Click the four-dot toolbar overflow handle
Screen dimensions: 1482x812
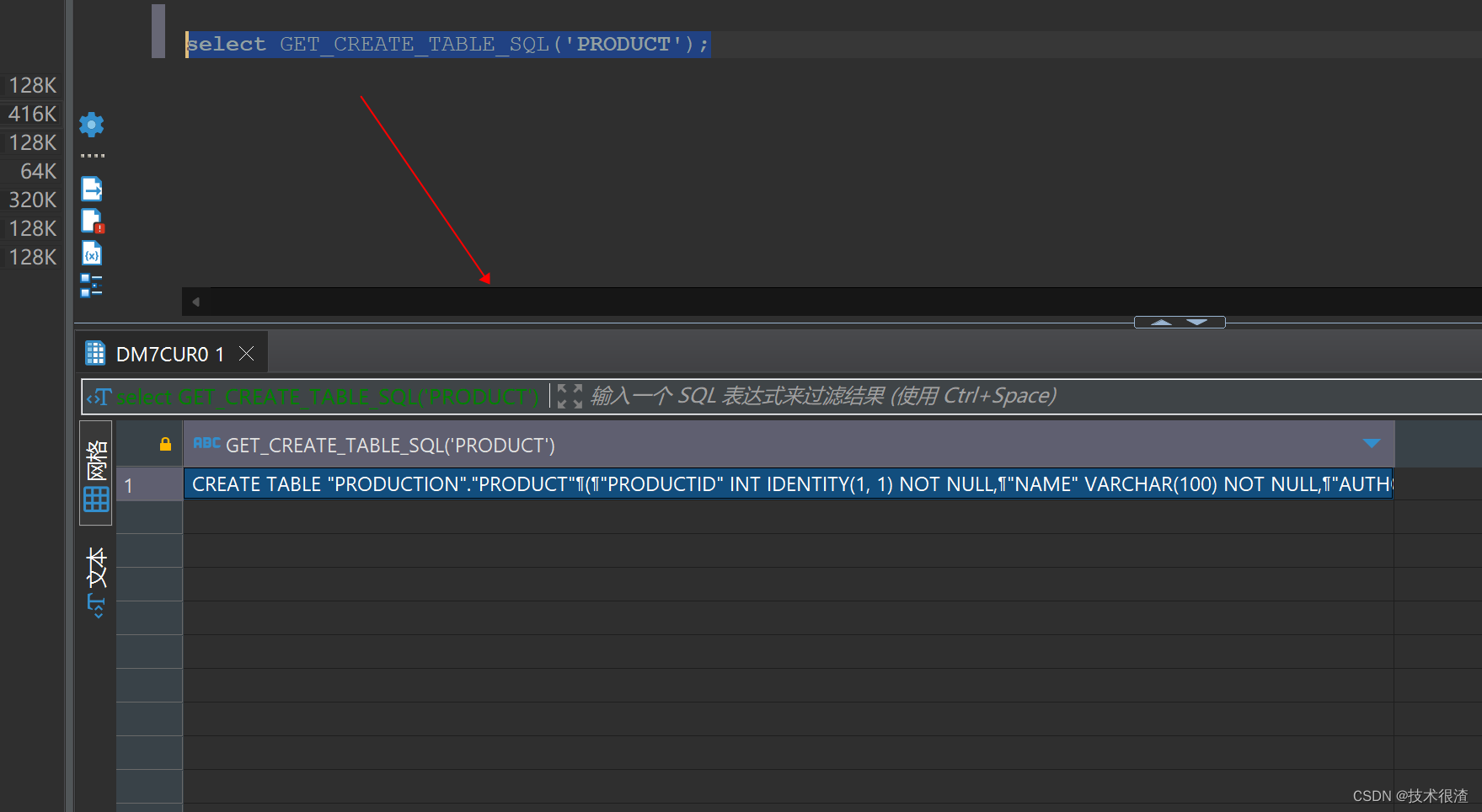tap(92, 156)
